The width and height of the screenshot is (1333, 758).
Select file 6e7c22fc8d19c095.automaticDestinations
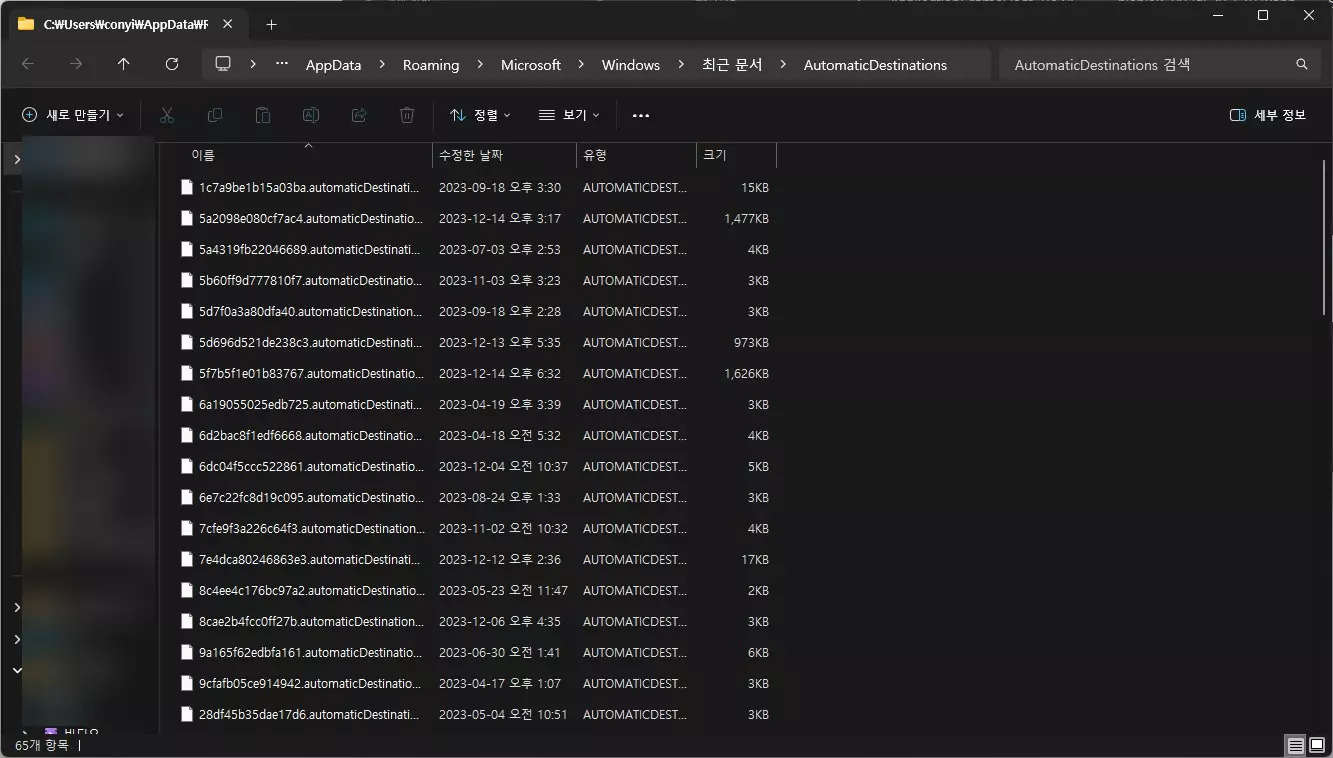[x=311, y=497]
